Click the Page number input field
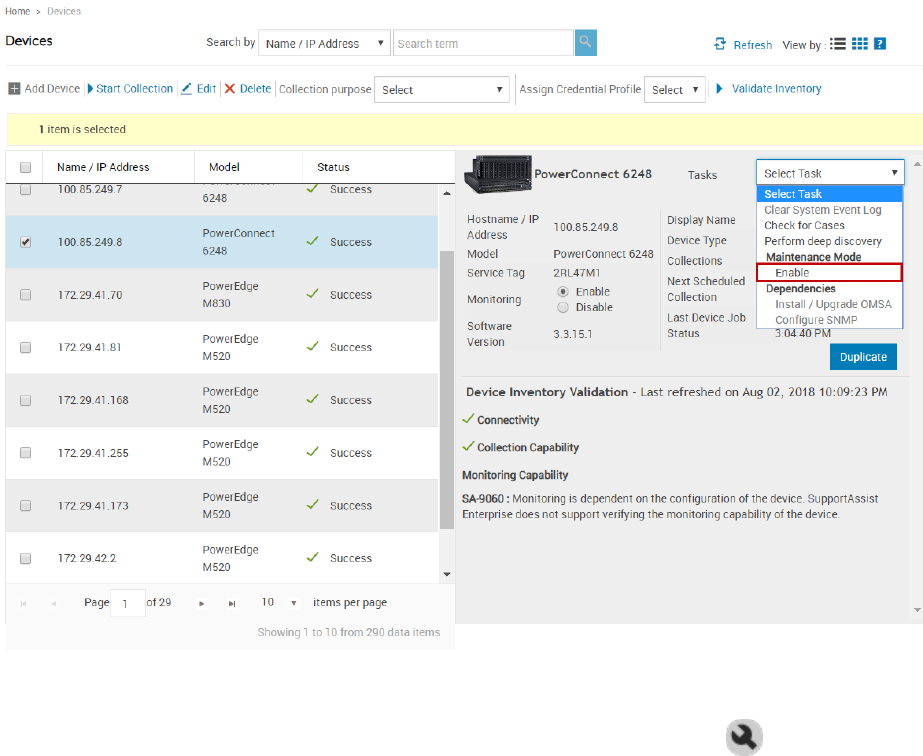Image resolution: width=923 pixels, height=756 pixels. coord(128,603)
